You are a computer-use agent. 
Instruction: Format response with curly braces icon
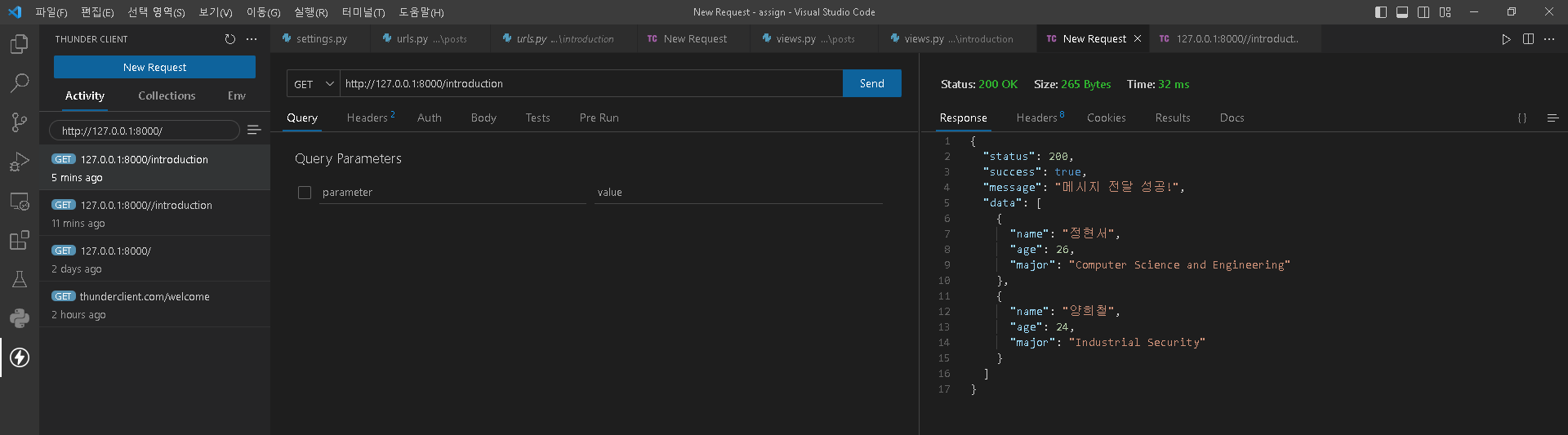click(x=1522, y=118)
